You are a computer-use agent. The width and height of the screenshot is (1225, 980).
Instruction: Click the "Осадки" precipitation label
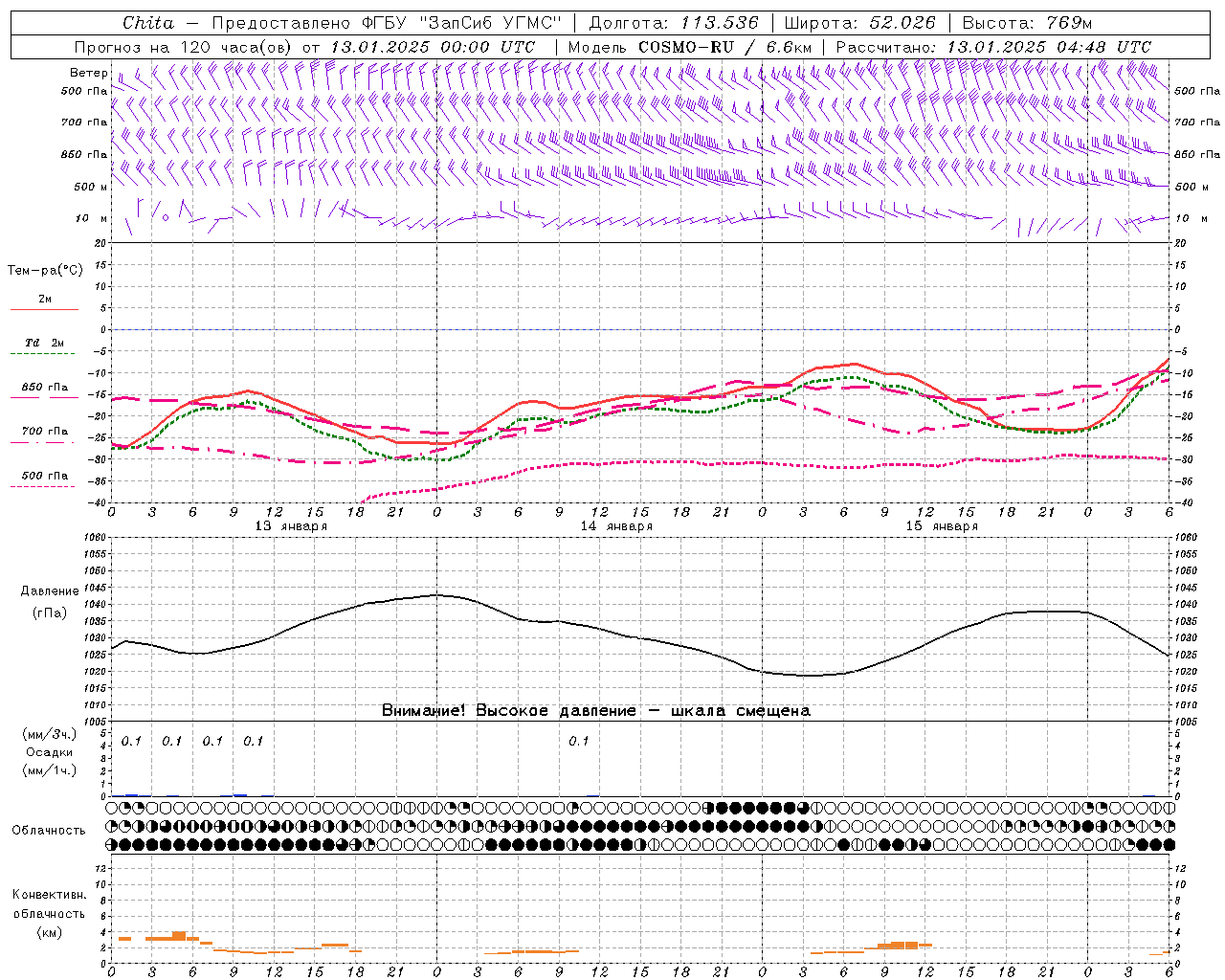(50, 752)
